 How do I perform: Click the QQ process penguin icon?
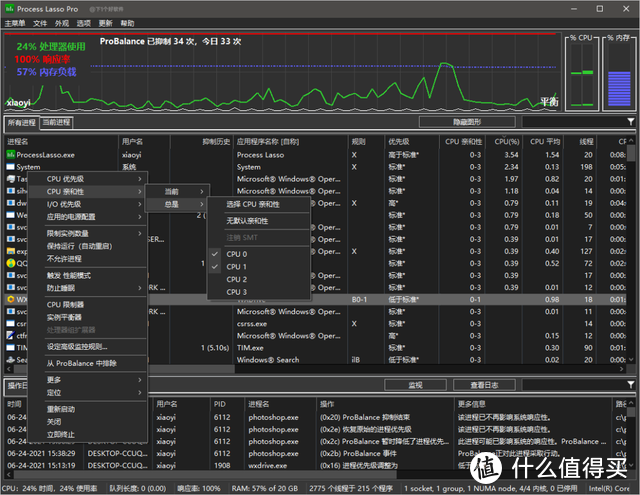11,263
